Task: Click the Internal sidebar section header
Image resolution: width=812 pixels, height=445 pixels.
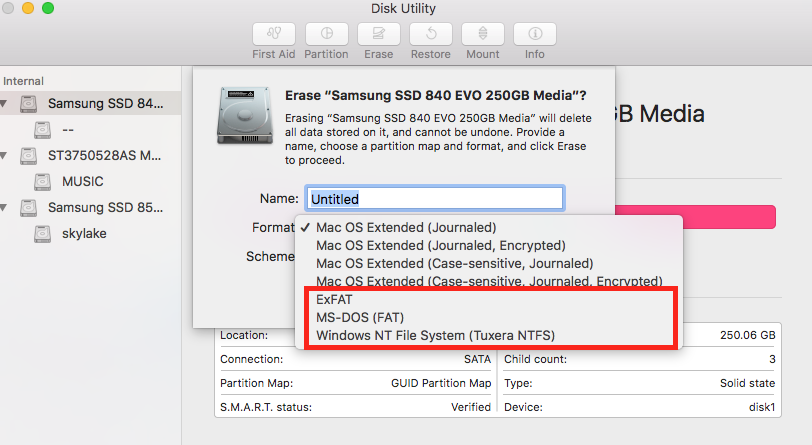Action: (x=23, y=81)
